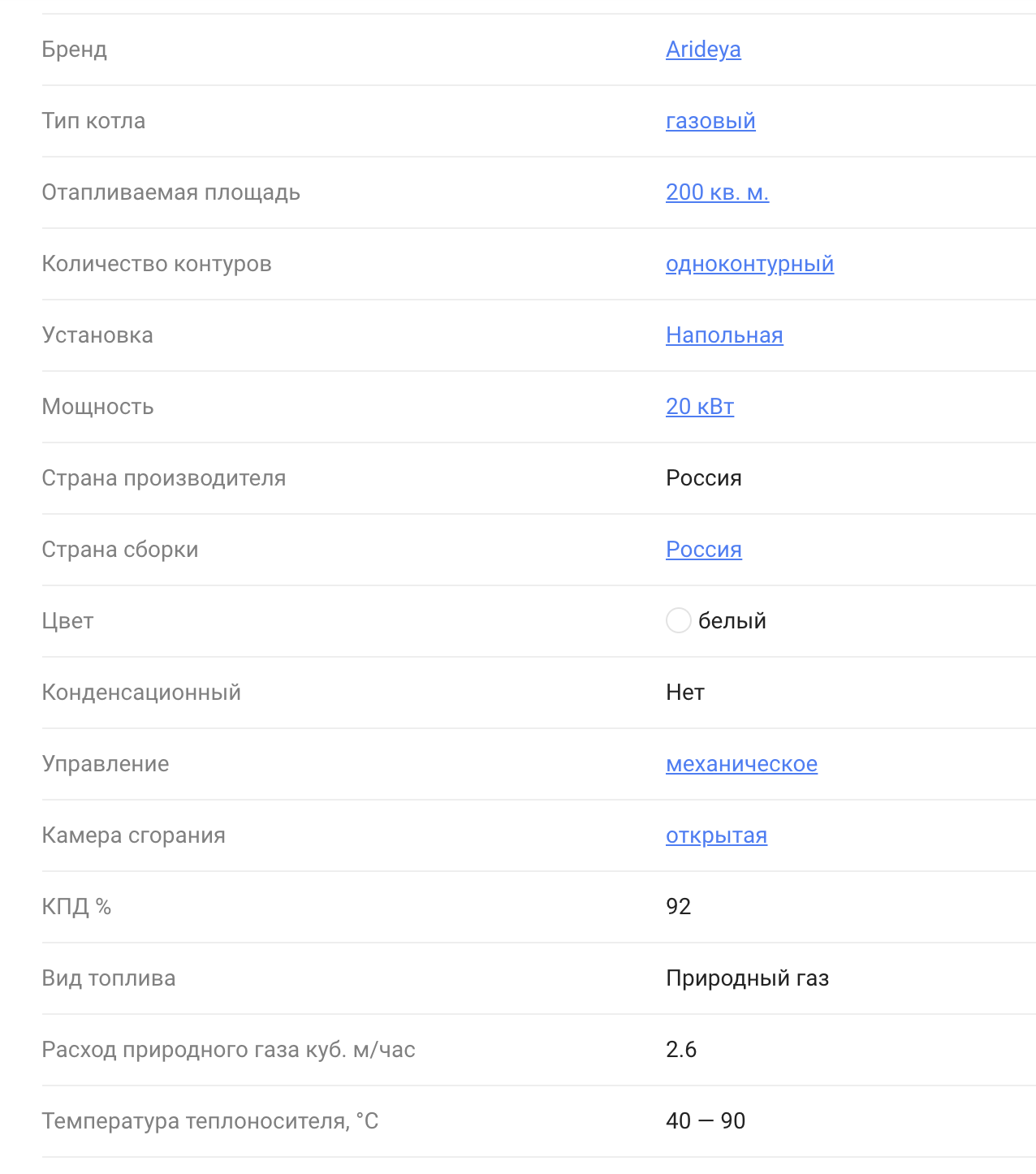This screenshot has width=1036, height=1174.
Task: Select the одноконтурный link
Action: [749, 264]
